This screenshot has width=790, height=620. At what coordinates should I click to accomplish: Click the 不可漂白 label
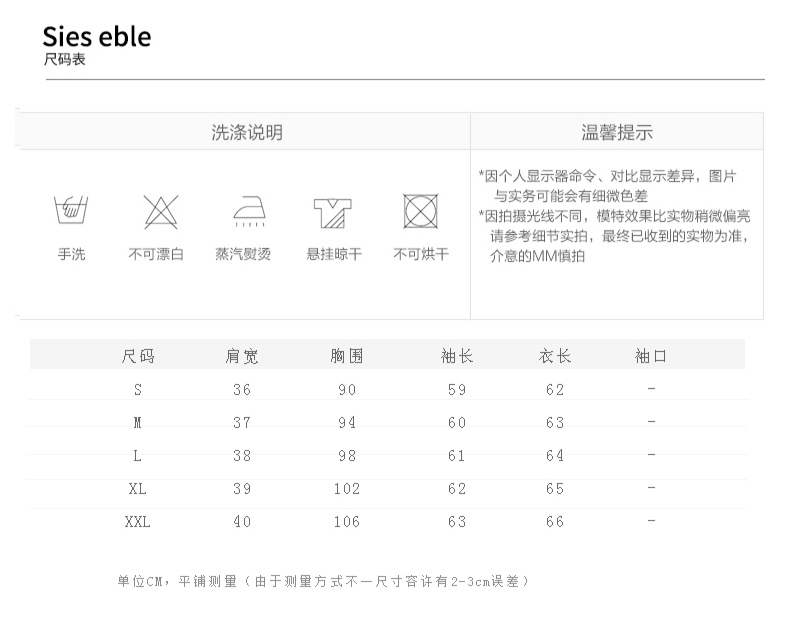point(156,254)
